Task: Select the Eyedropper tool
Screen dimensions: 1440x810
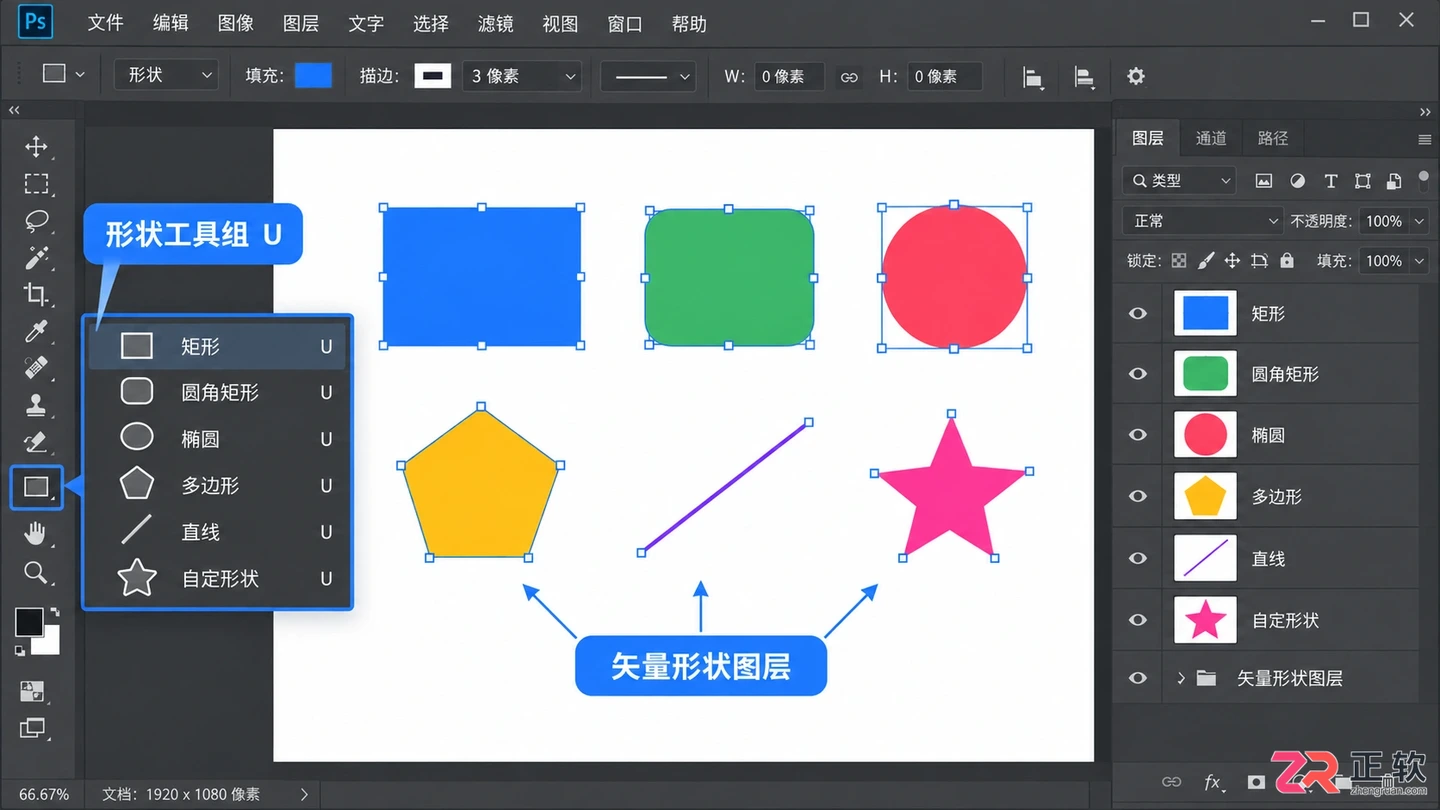Action: (x=36, y=331)
